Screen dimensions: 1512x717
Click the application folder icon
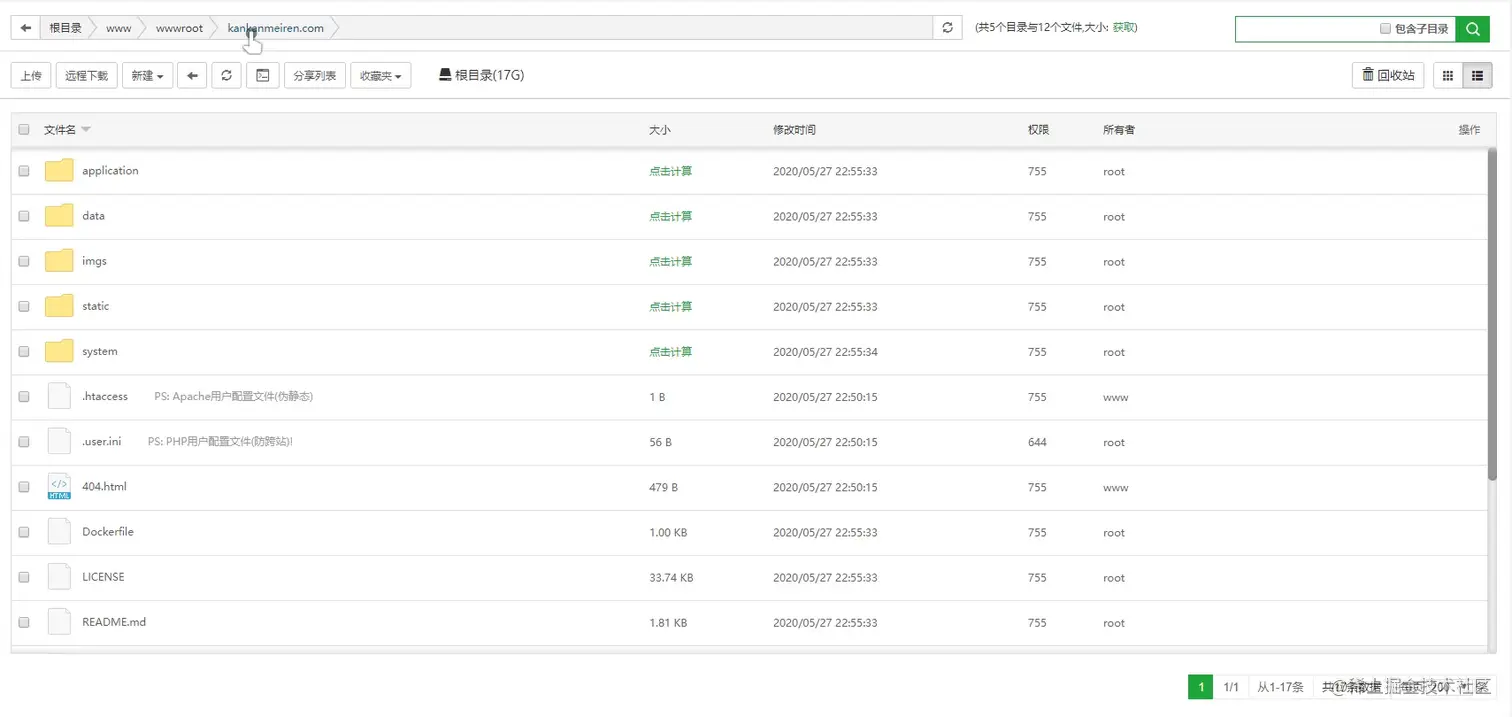click(59, 171)
